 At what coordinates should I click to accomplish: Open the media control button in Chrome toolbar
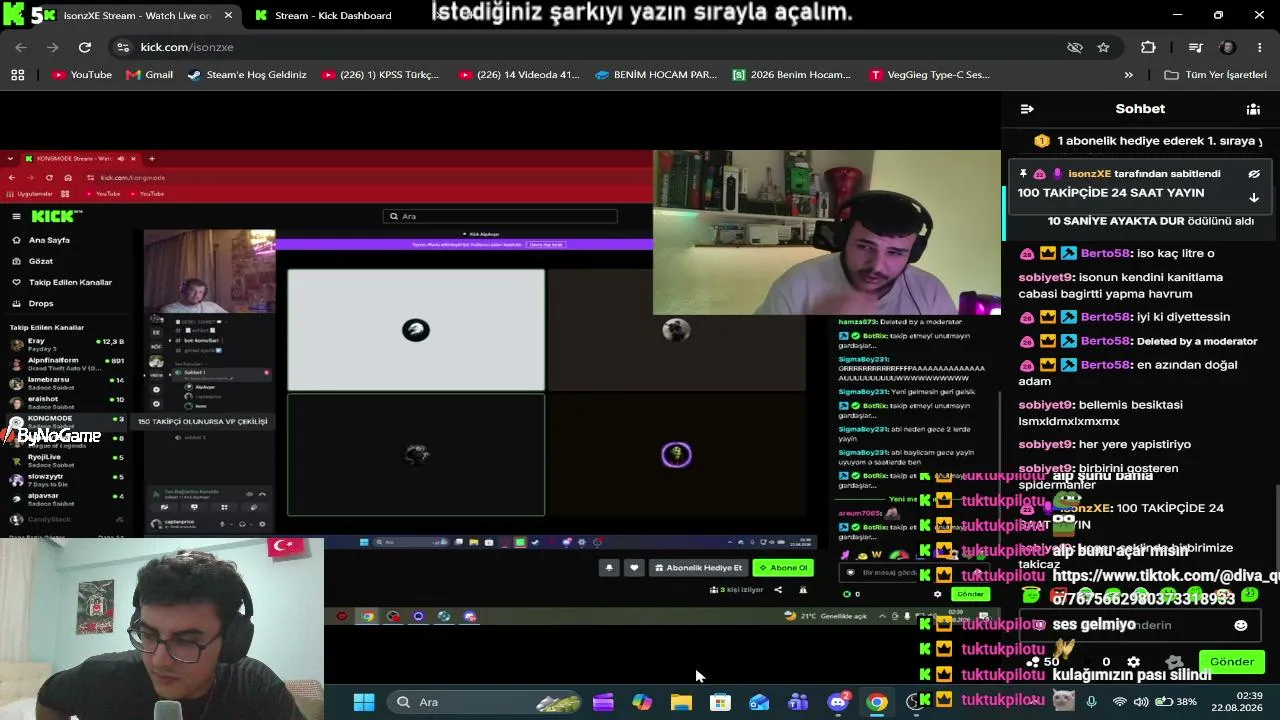[1195, 47]
